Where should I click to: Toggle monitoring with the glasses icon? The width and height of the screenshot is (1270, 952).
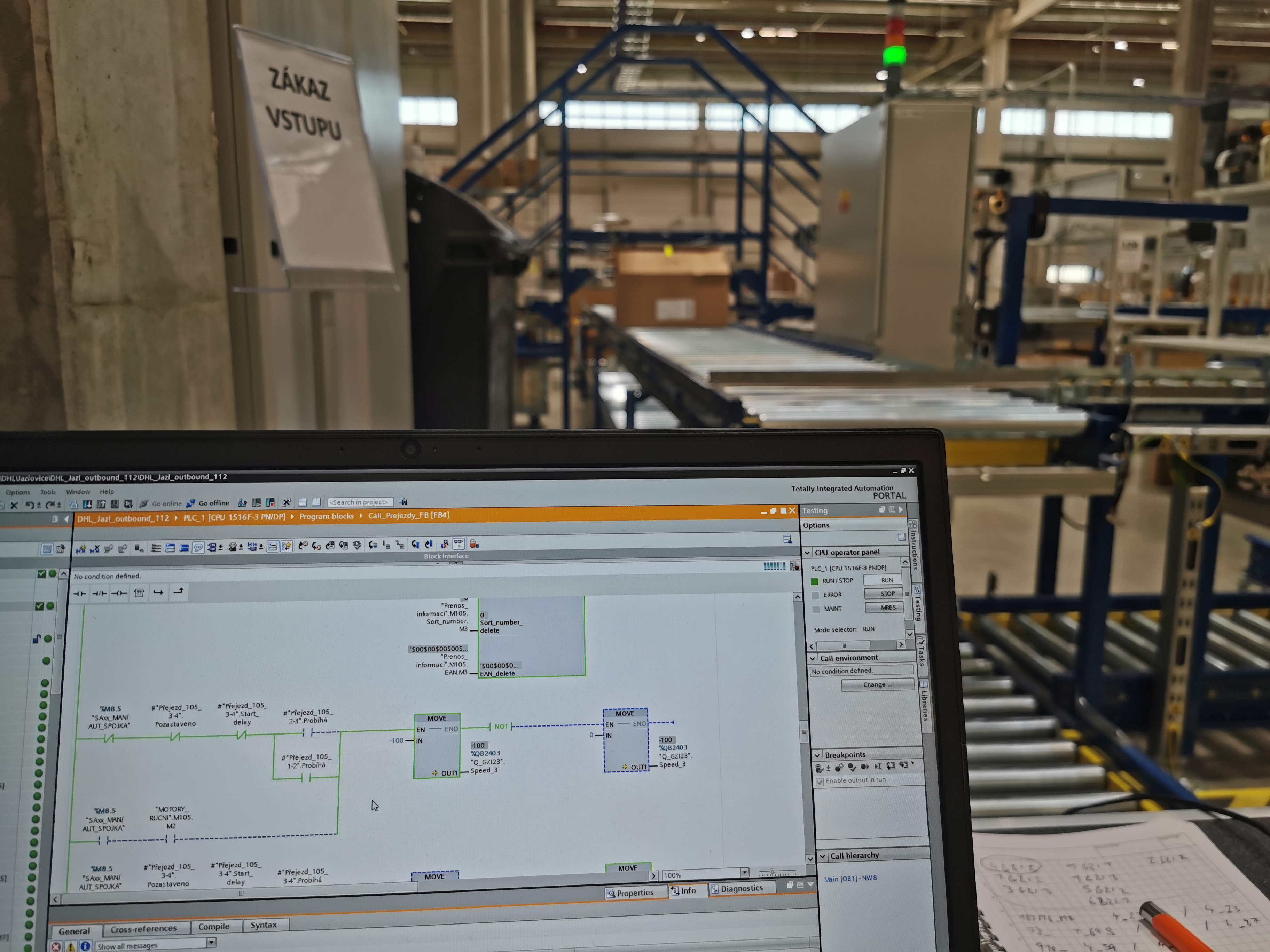coord(458,544)
